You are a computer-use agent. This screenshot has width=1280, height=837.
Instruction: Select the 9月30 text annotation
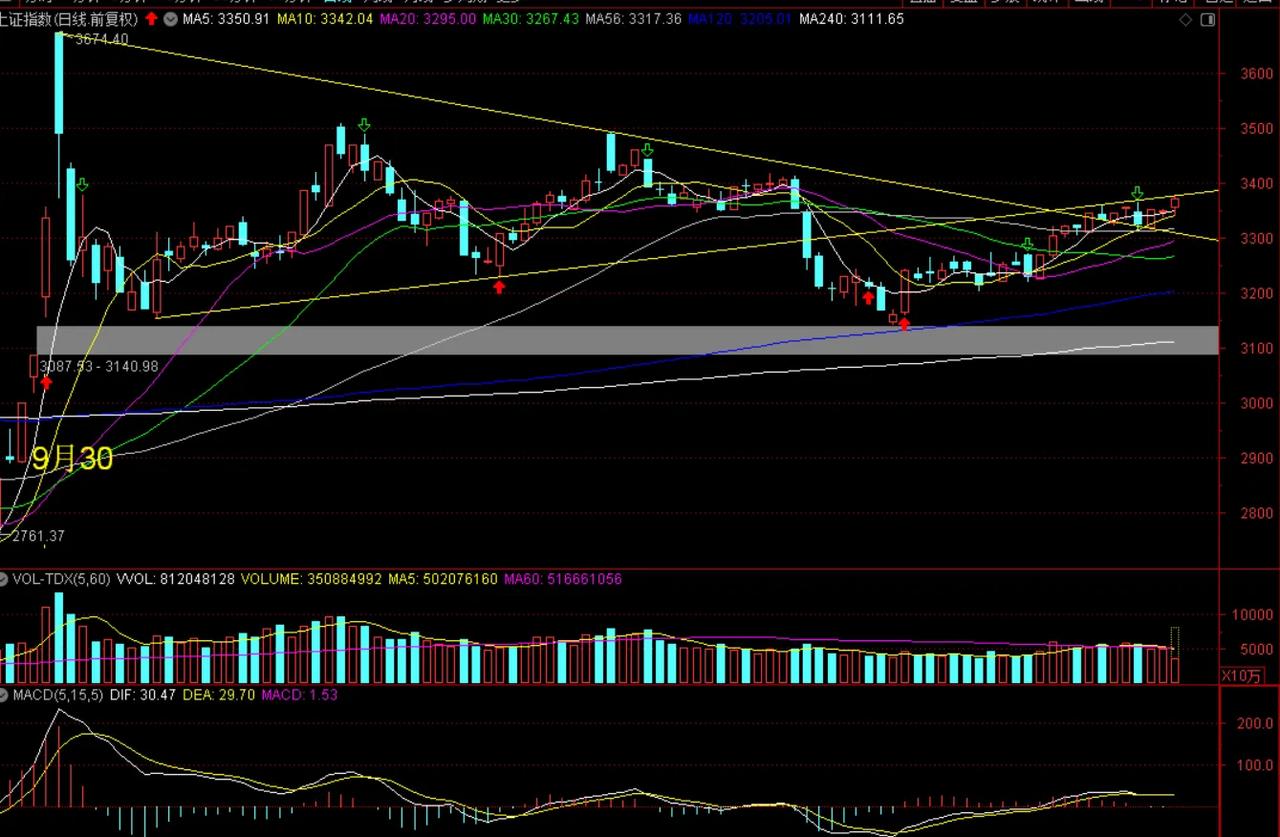pyautogui.click(x=72, y=459)
